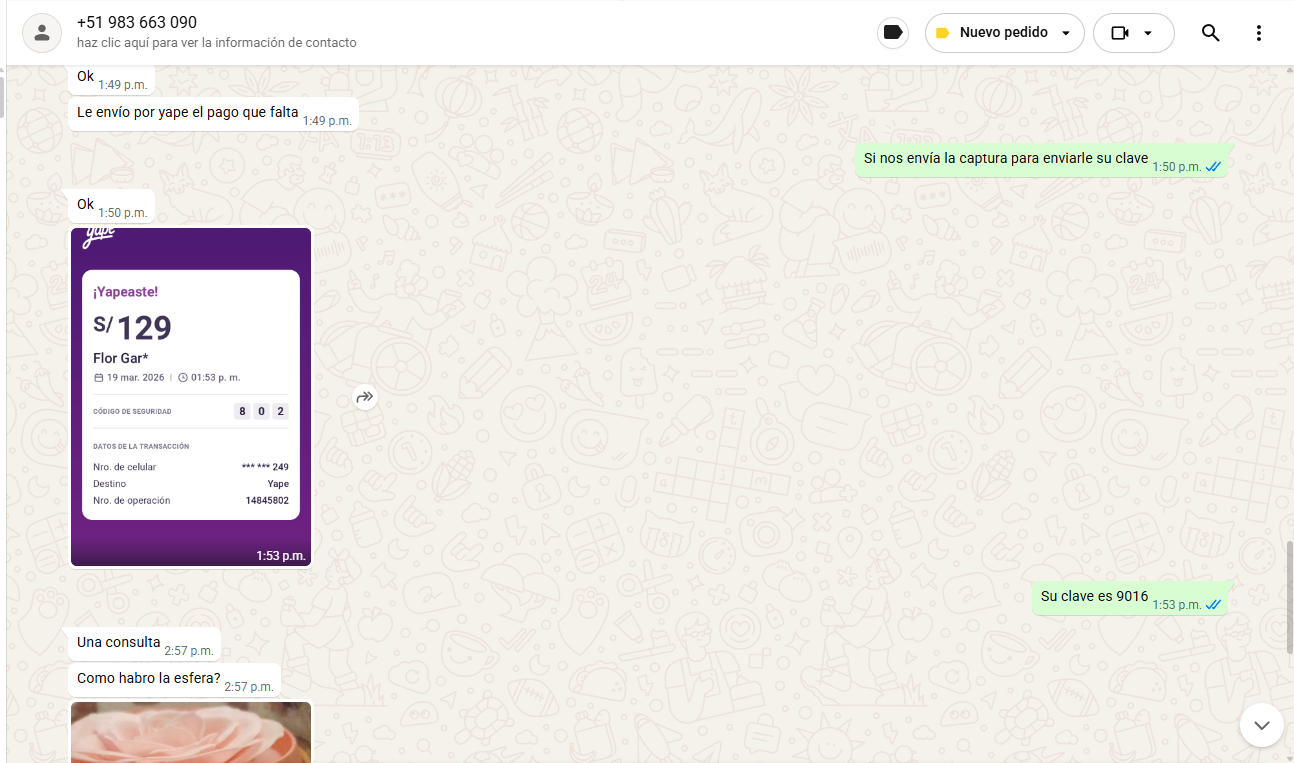Select the 'Su clave es 9016' message

[x=1094, y=597]
